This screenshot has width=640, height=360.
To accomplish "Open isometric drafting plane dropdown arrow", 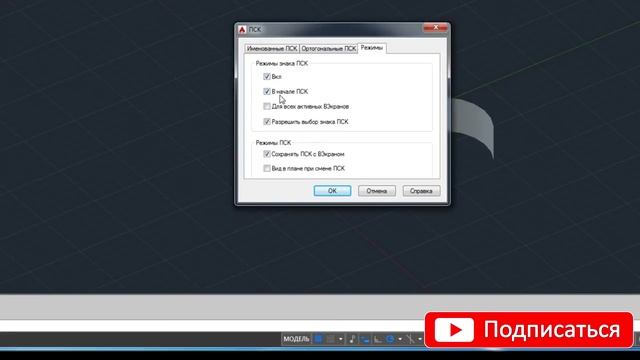I will (420, 339).
